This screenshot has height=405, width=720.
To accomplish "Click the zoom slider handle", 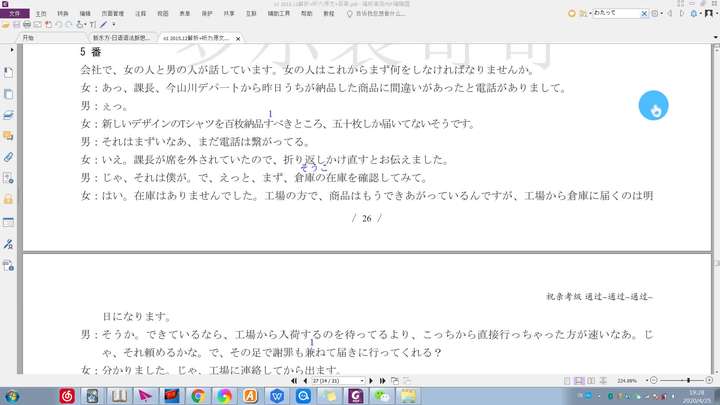I will [688, 381].
